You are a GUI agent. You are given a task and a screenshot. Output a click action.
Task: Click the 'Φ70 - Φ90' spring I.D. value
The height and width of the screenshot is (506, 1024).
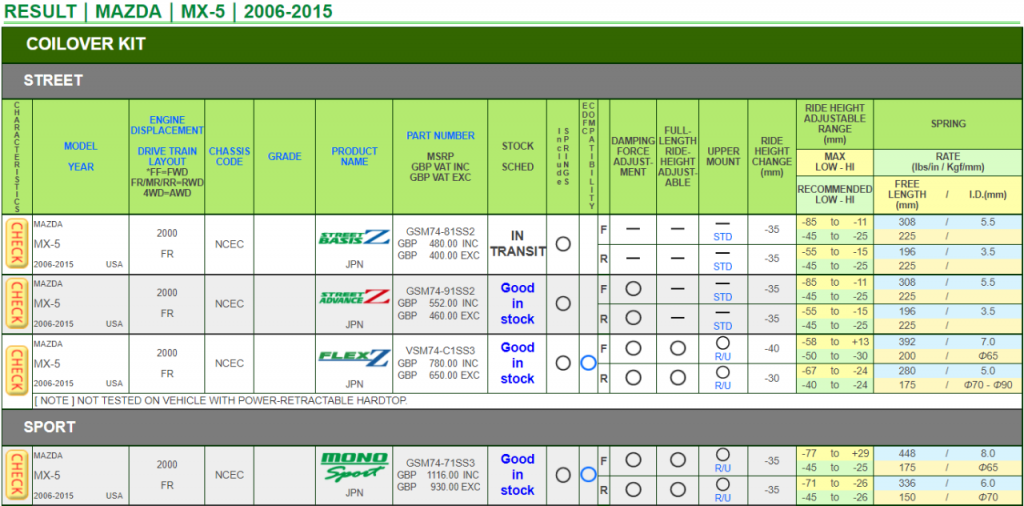pyautogui.click(x=987, y=386)
